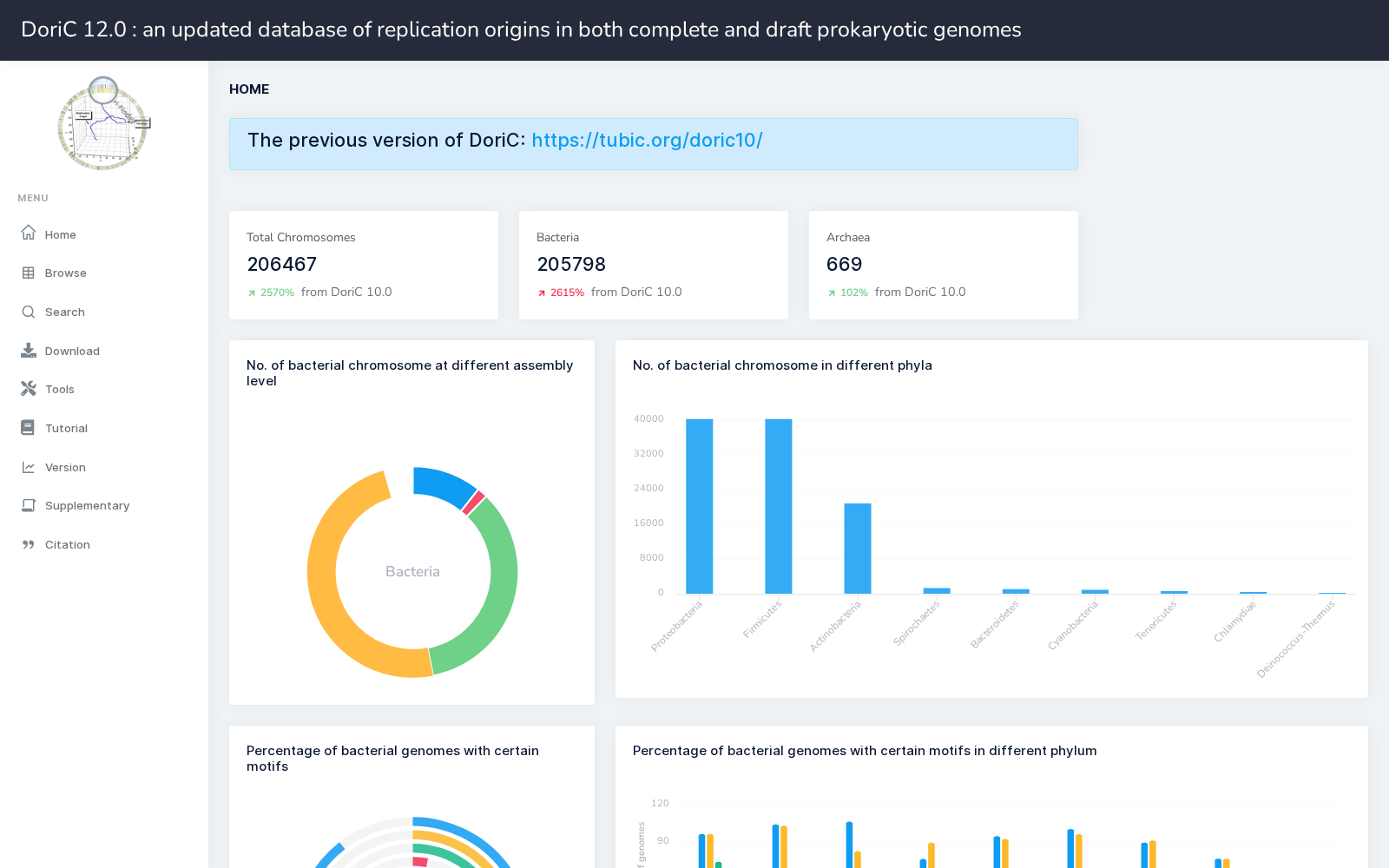Click the "Cyanobacteria" axis label
1389x868 pixels.
point(1073,625)
